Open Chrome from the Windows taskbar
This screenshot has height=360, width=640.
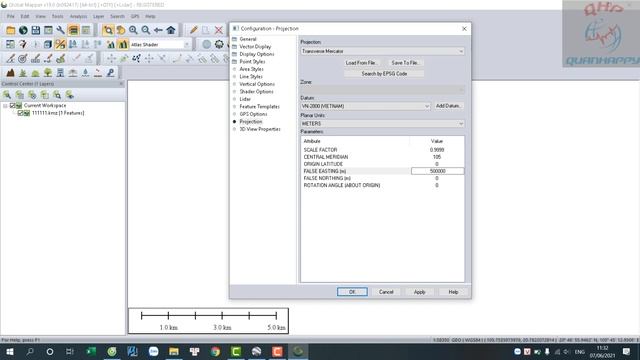pos(215,351)
